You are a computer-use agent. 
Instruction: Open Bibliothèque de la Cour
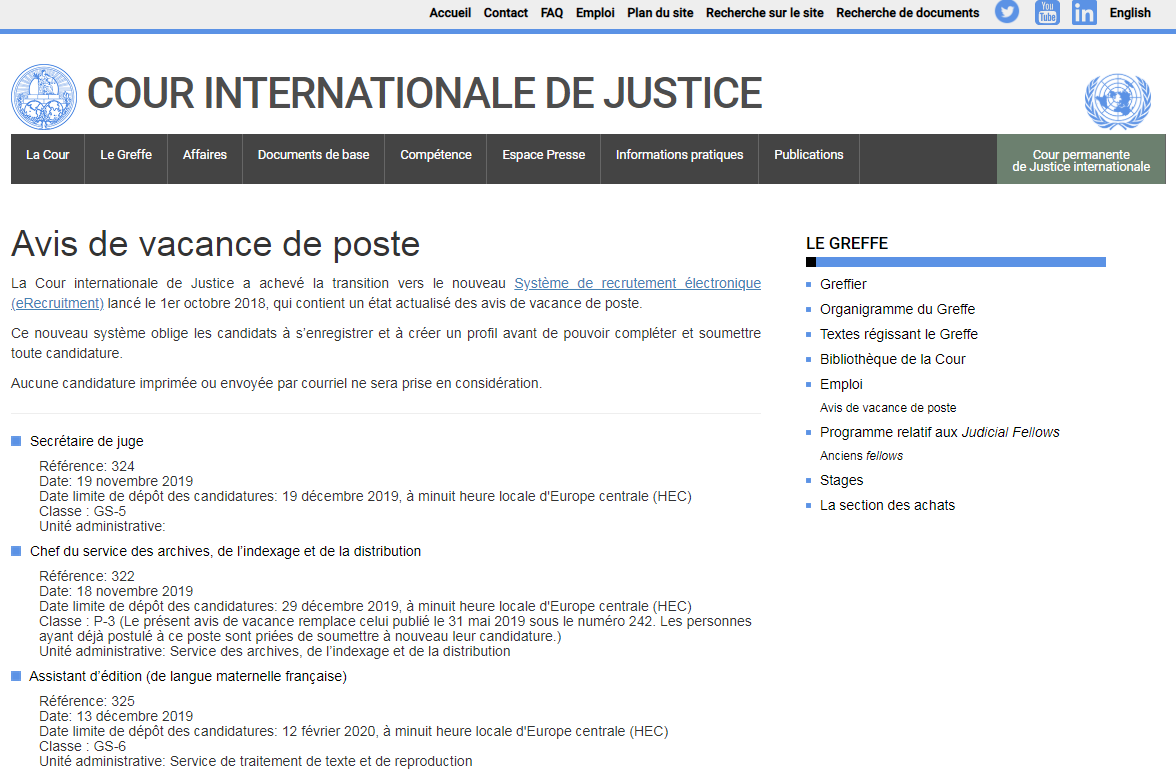point(892,359)
